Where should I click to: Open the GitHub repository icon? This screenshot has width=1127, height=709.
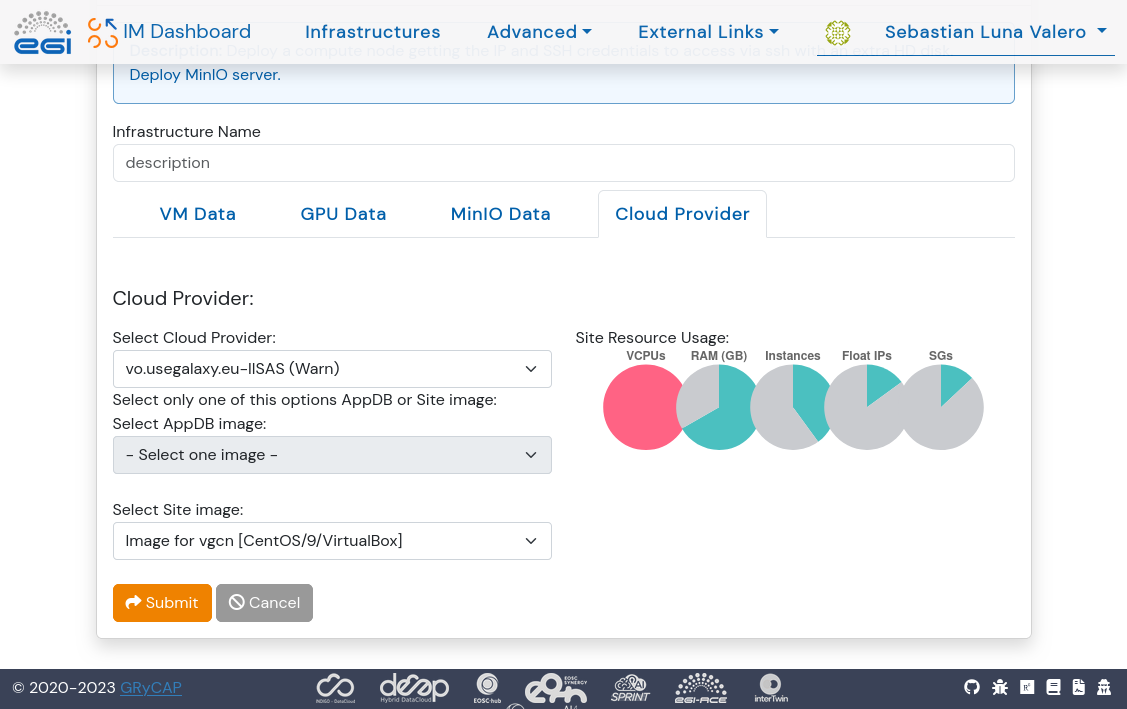click(972, 687)
